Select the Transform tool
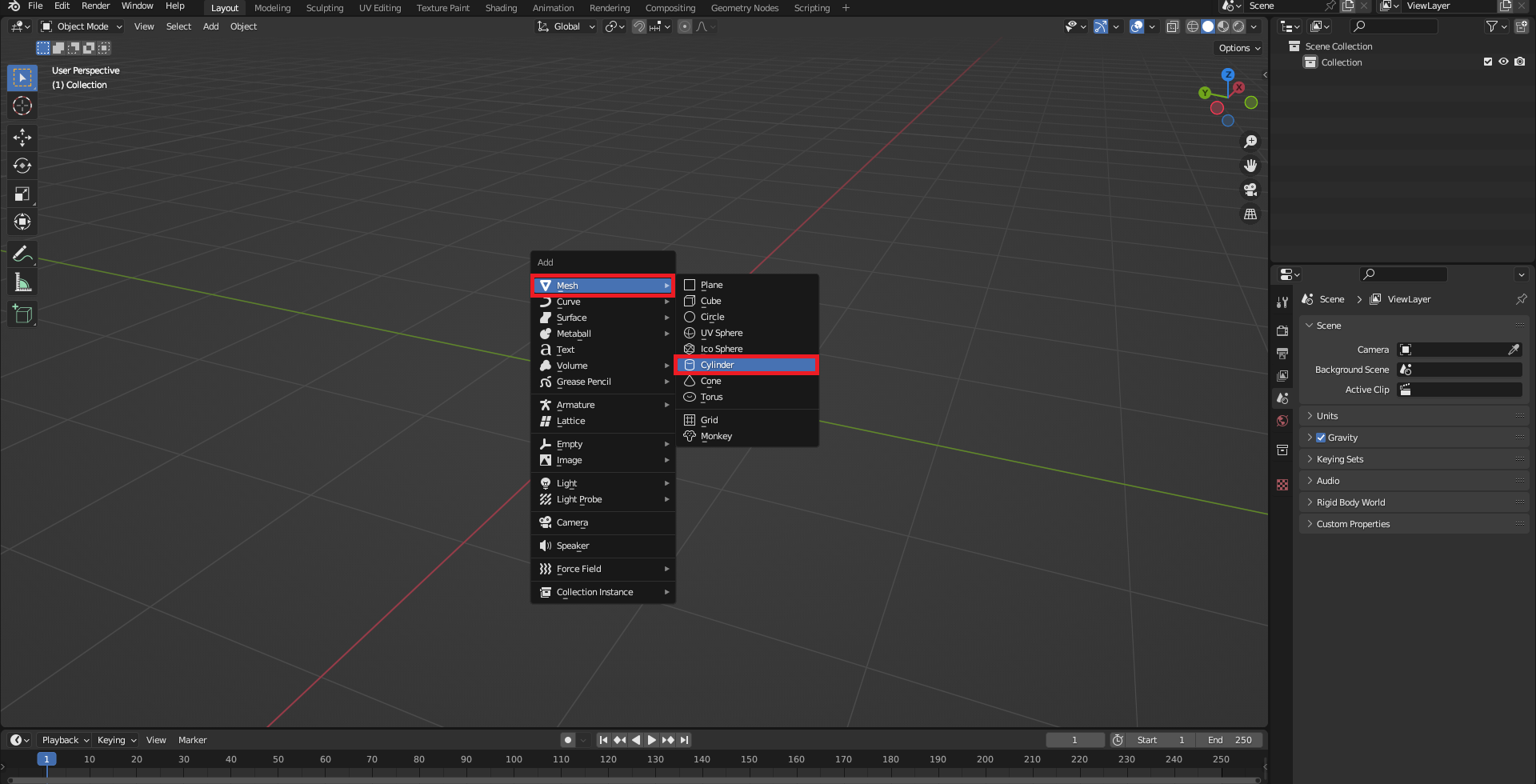 coord(22,222)
